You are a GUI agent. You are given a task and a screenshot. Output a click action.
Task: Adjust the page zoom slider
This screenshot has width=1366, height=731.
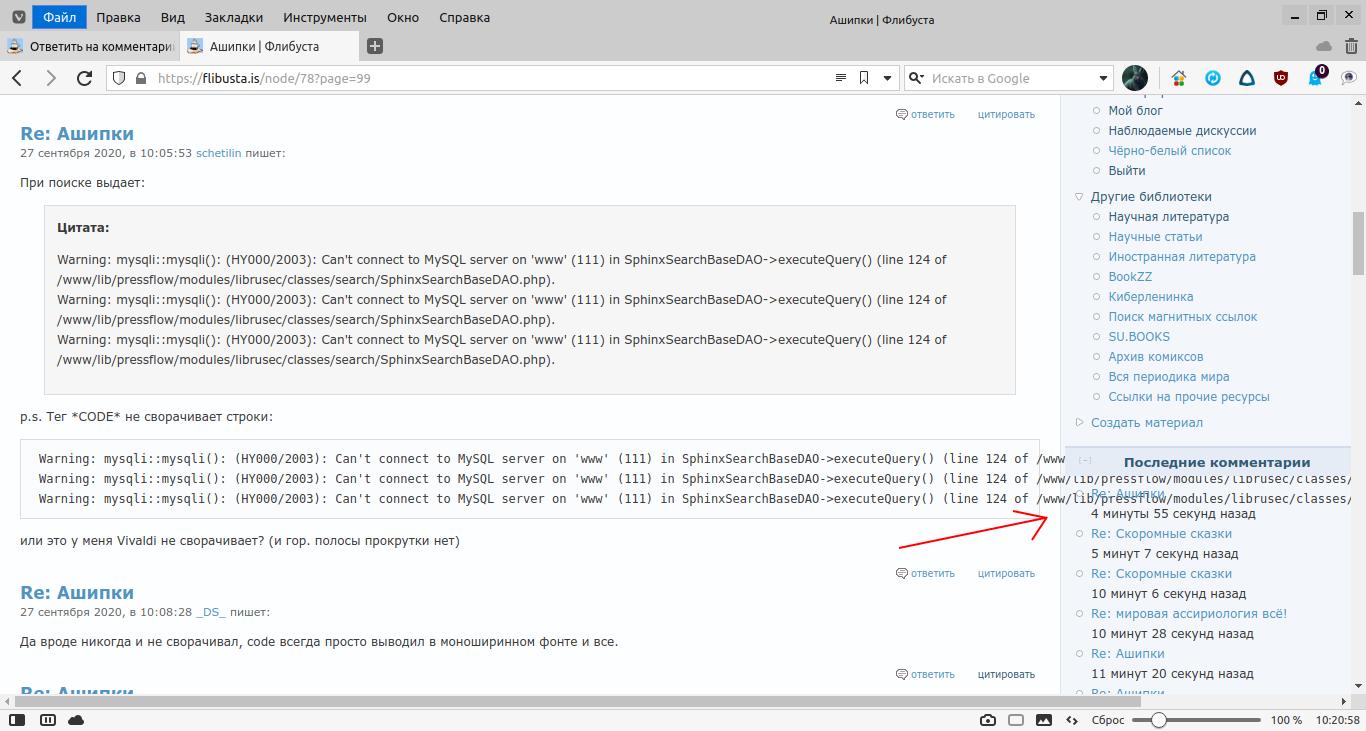[1158, 720]
